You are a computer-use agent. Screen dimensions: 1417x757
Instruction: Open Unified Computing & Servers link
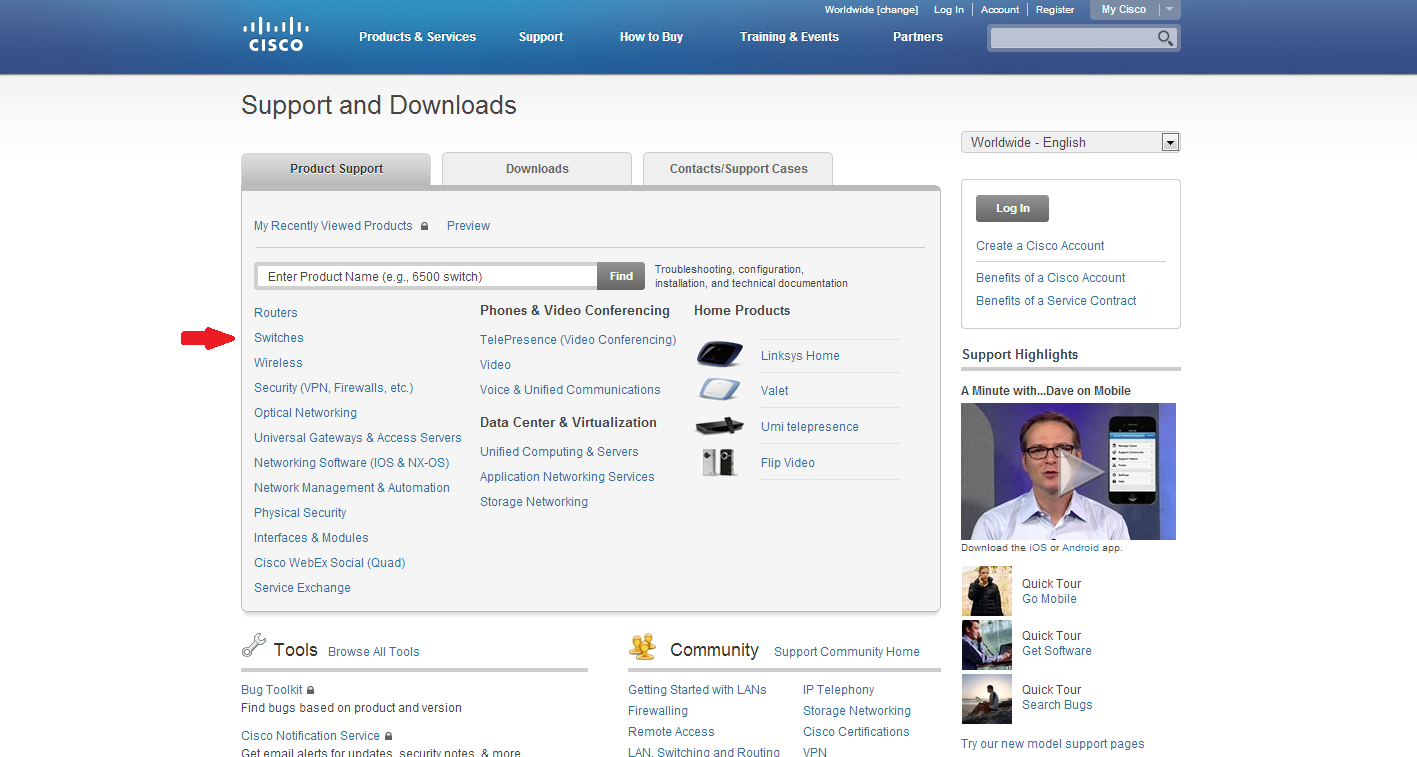coord(559,452)
